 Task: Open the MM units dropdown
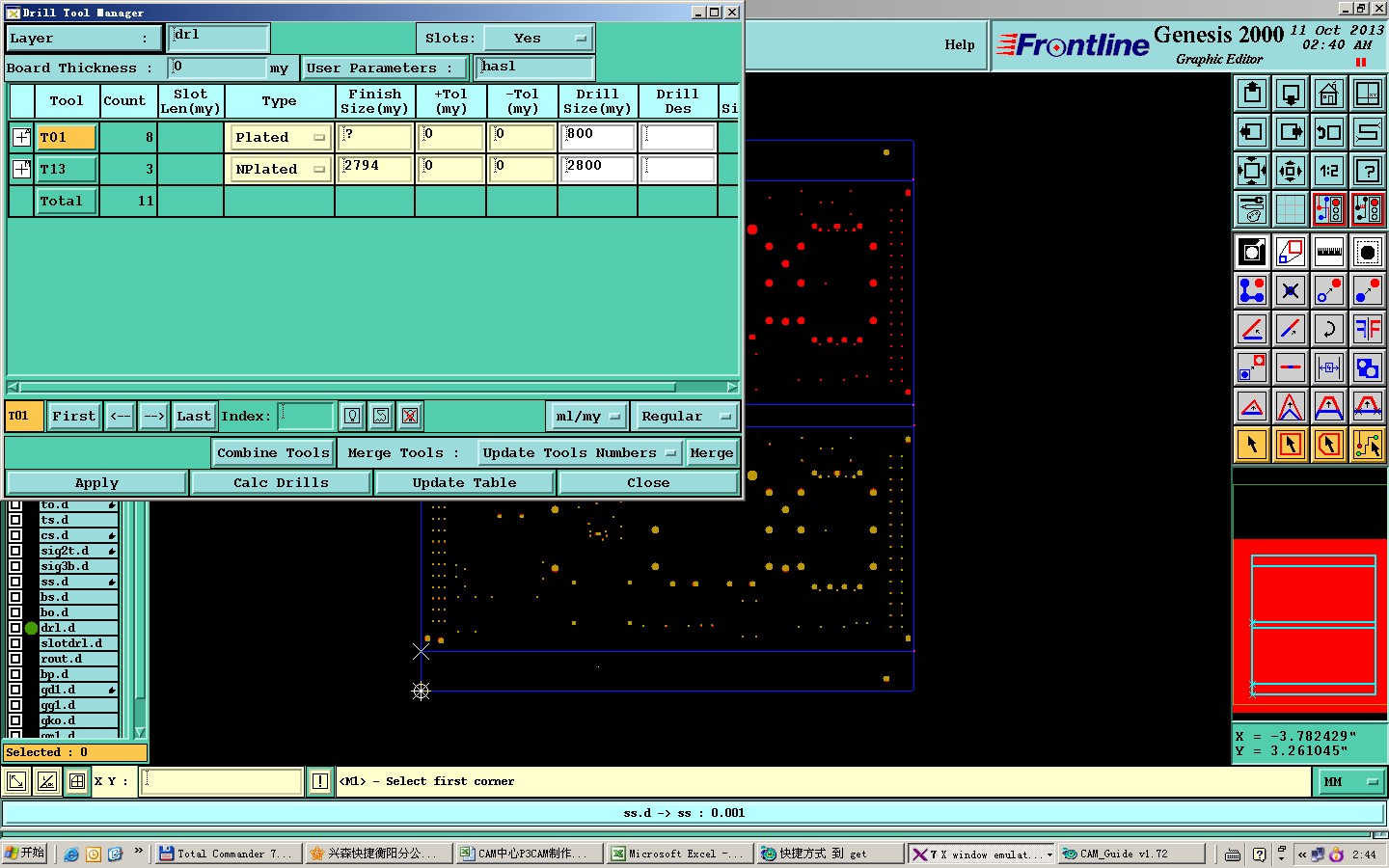point(1349,782)
